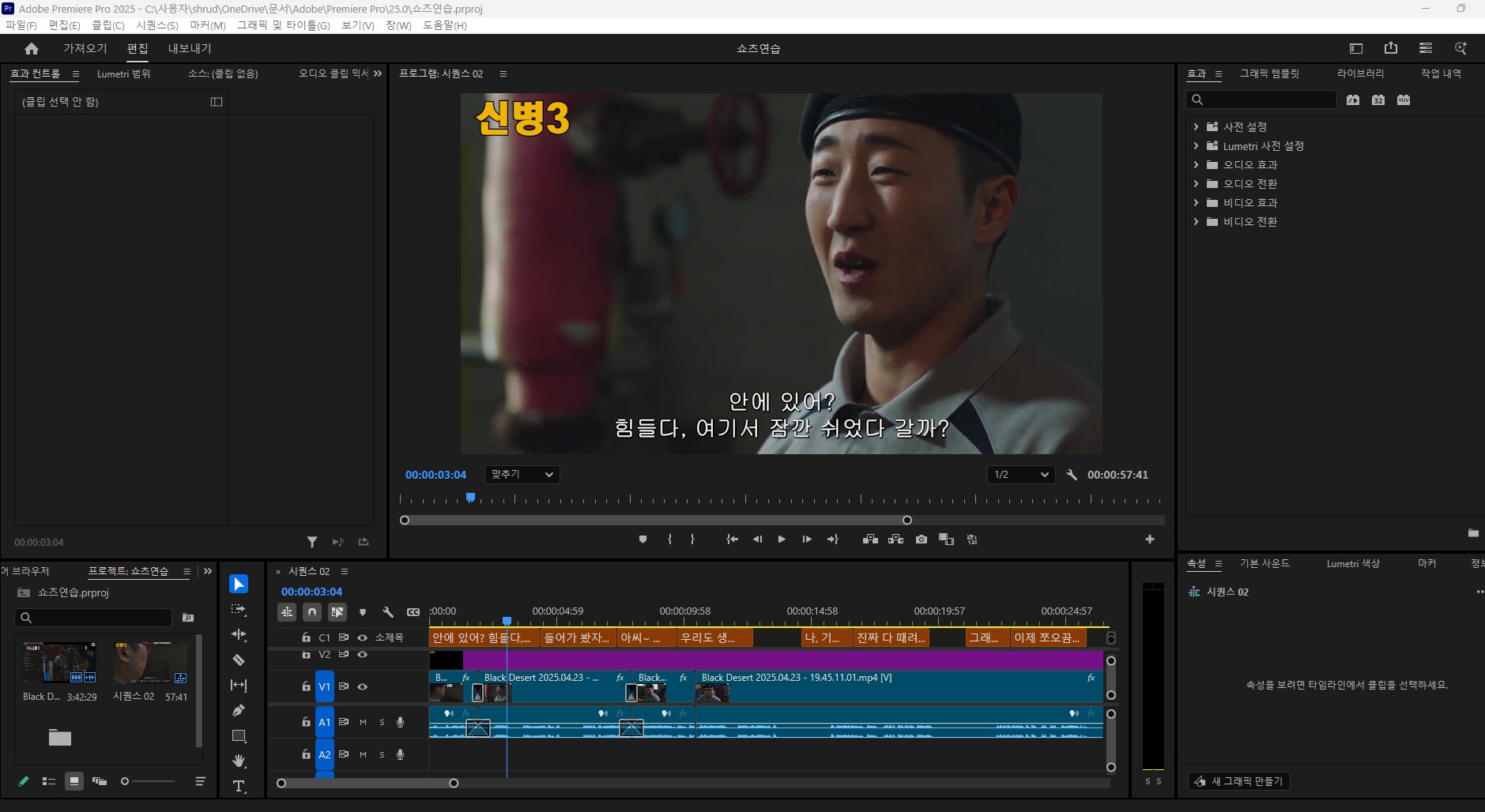Toggle Linked Selection in timeline

[337, 612]
